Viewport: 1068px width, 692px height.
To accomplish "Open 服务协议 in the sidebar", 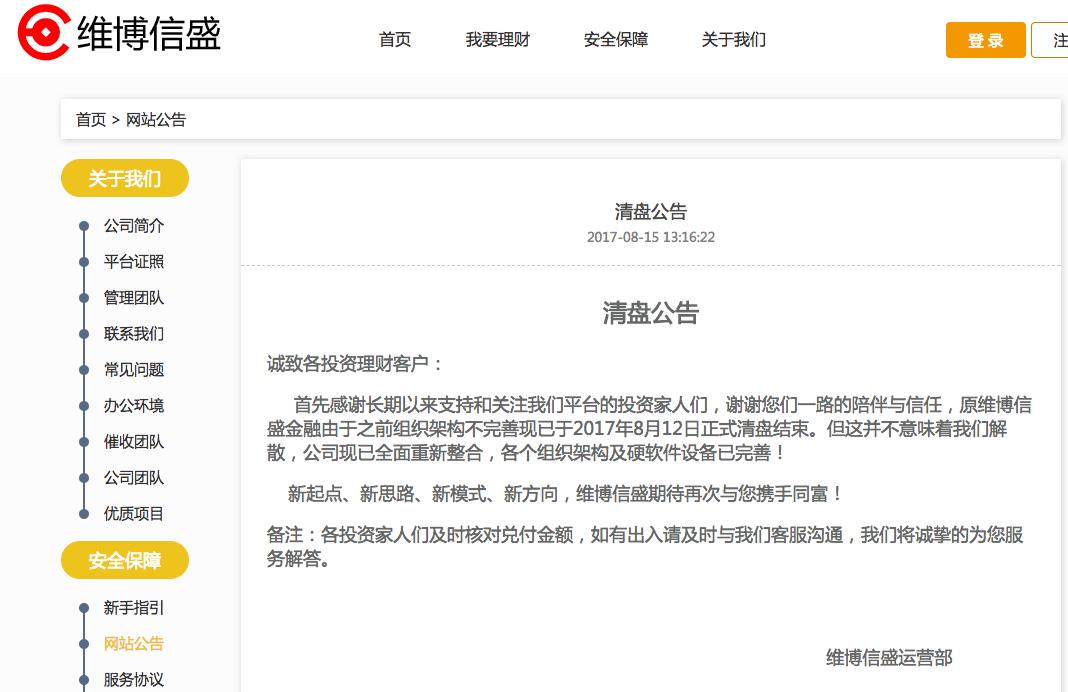I will pyautogui.click(x=133, y=680).
